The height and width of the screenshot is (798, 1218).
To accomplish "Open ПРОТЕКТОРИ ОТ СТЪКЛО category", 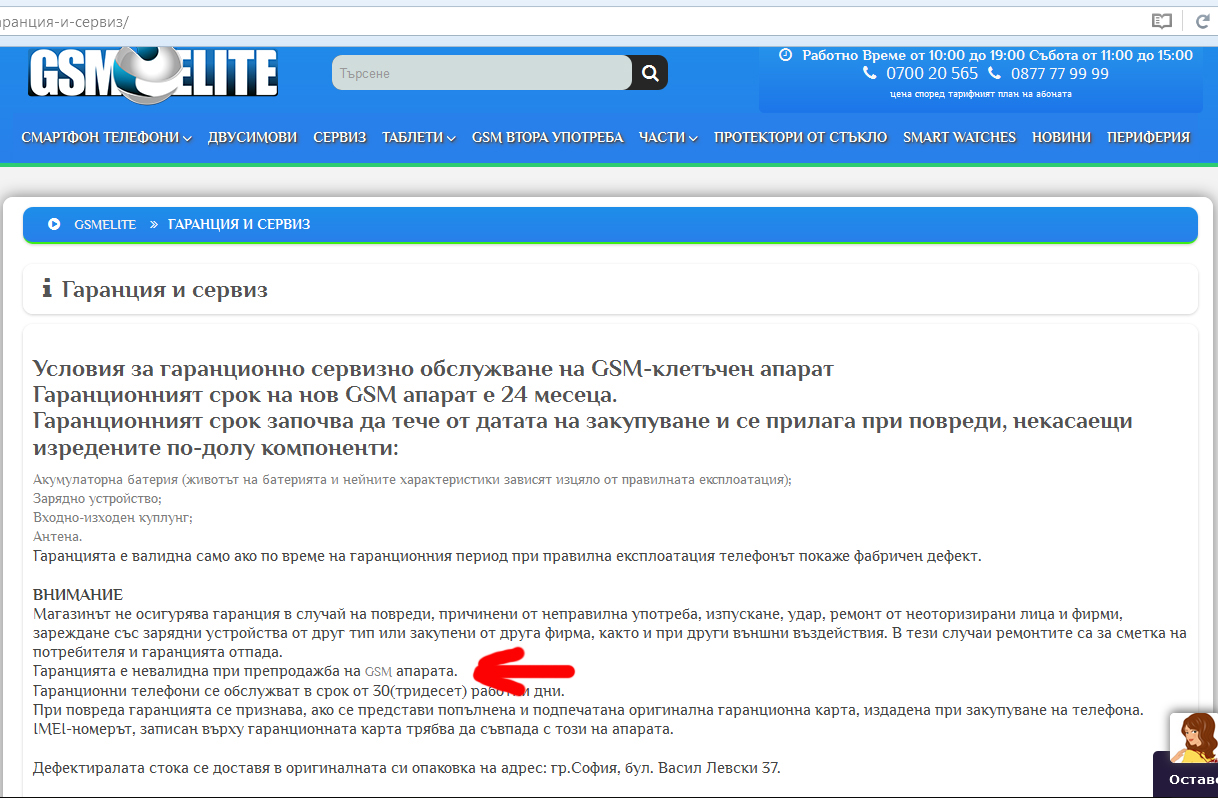I will (800, 138).
